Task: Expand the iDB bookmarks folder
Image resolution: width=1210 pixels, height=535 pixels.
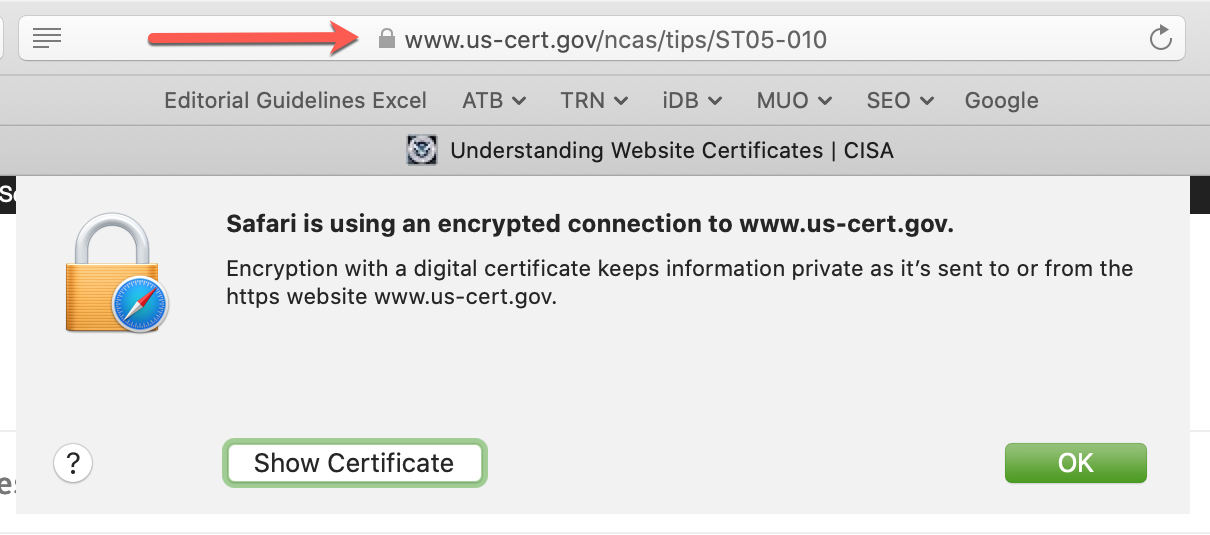Action: (x=693, y=101)
